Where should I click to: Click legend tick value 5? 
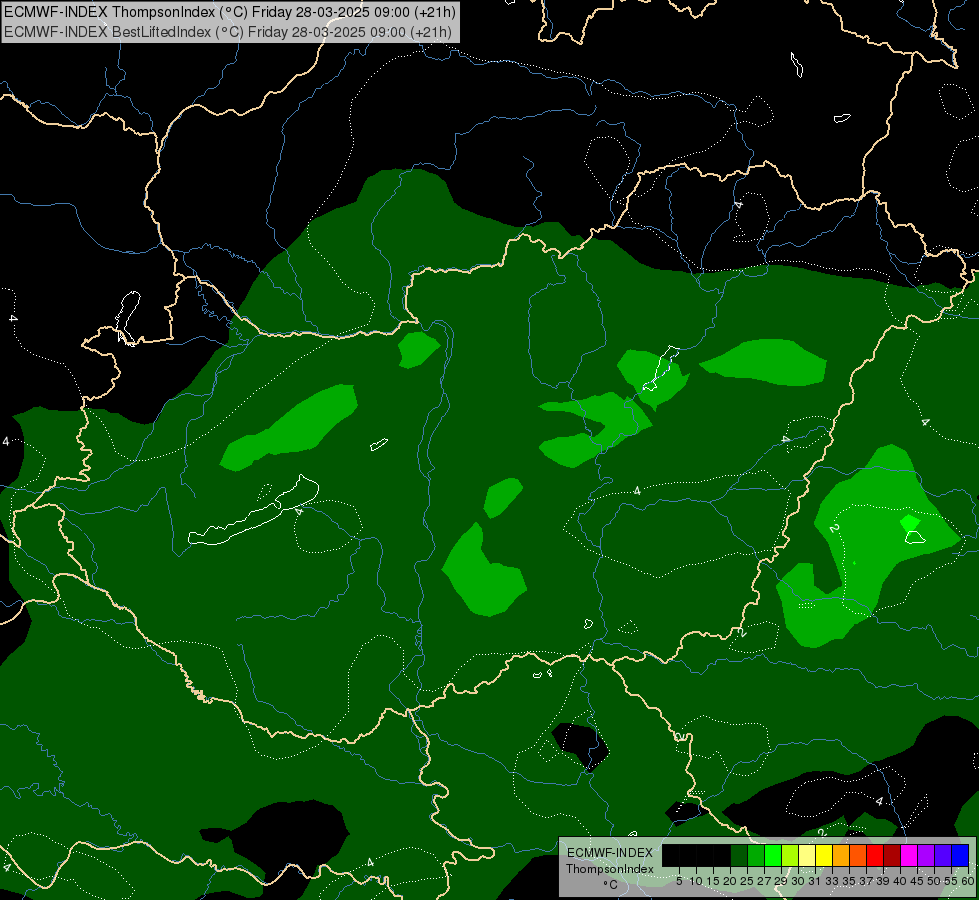(x=679, y=881)
